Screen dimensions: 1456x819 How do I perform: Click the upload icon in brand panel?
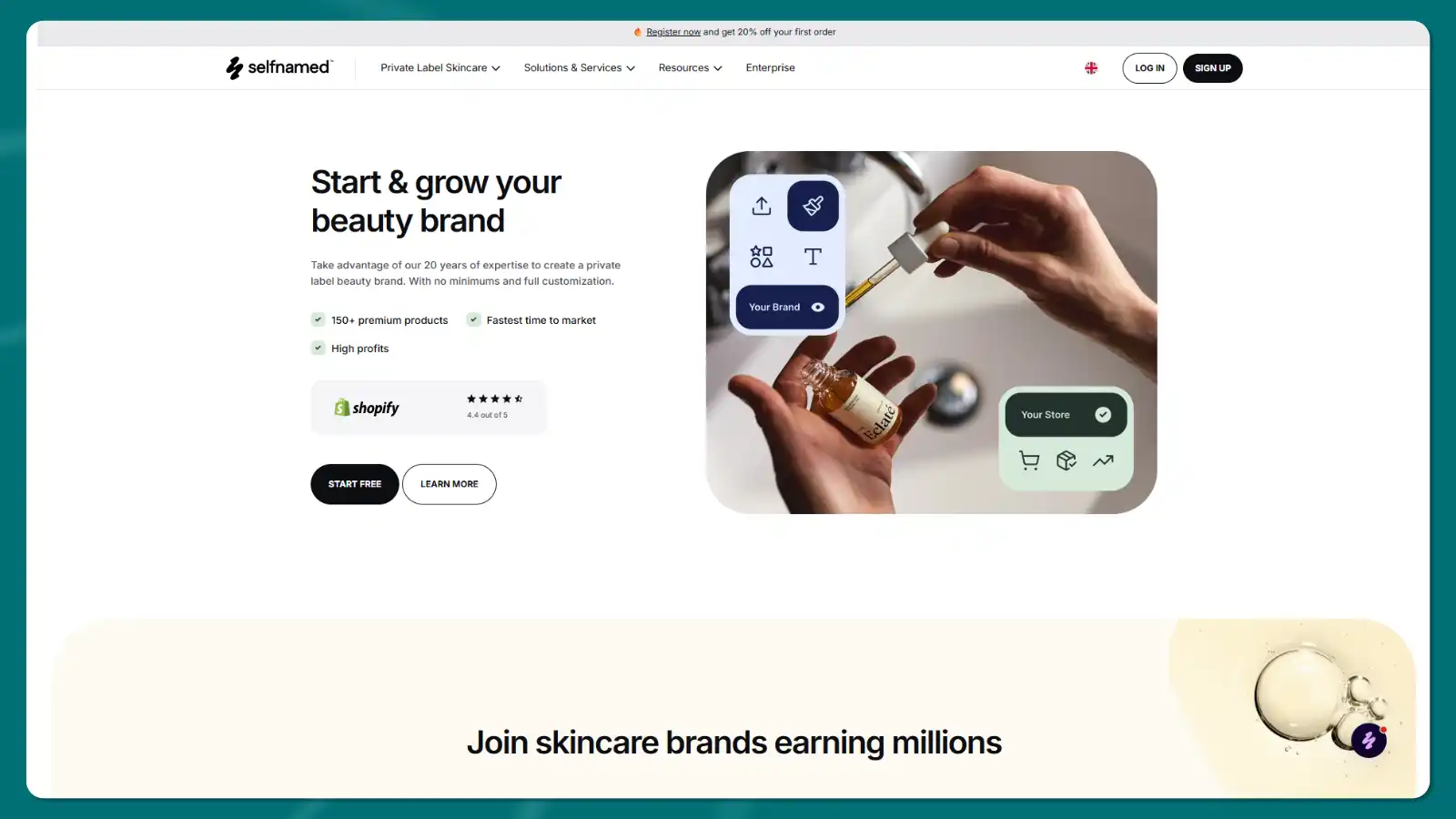tap(762, 206)
